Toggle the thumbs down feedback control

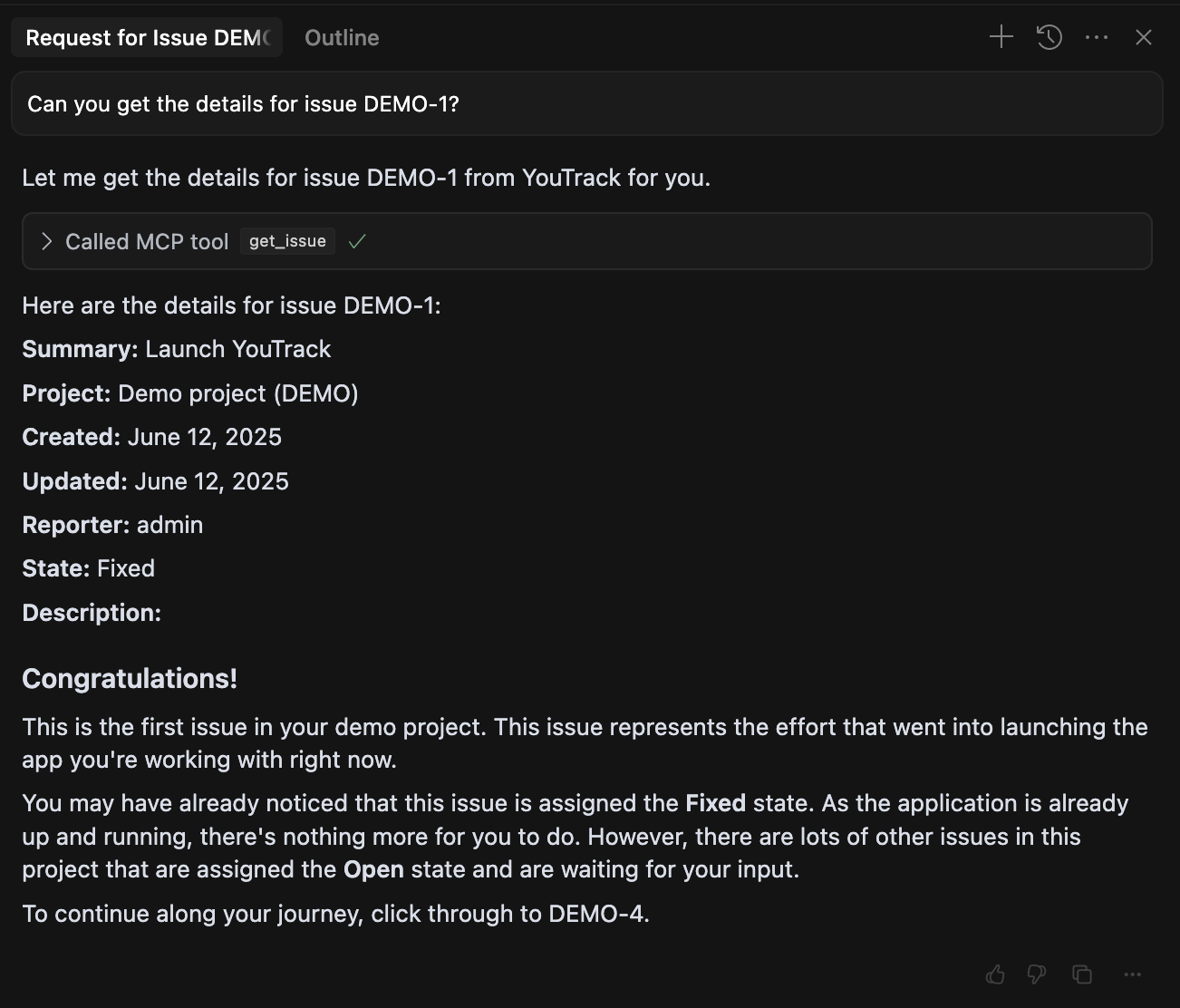[1036, 974]
